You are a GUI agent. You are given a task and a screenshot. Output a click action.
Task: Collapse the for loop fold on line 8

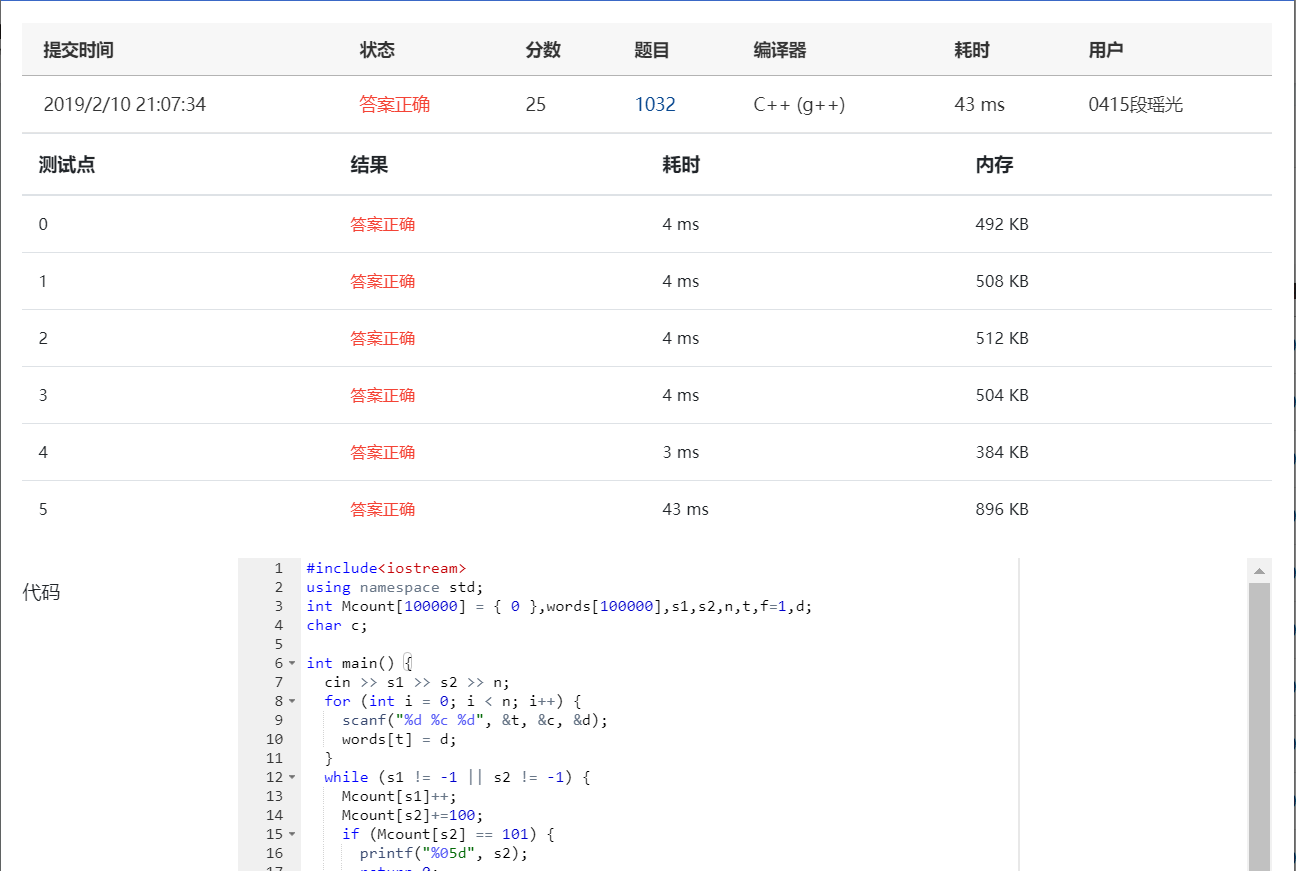pyautogui.click(x=290, y=701)
